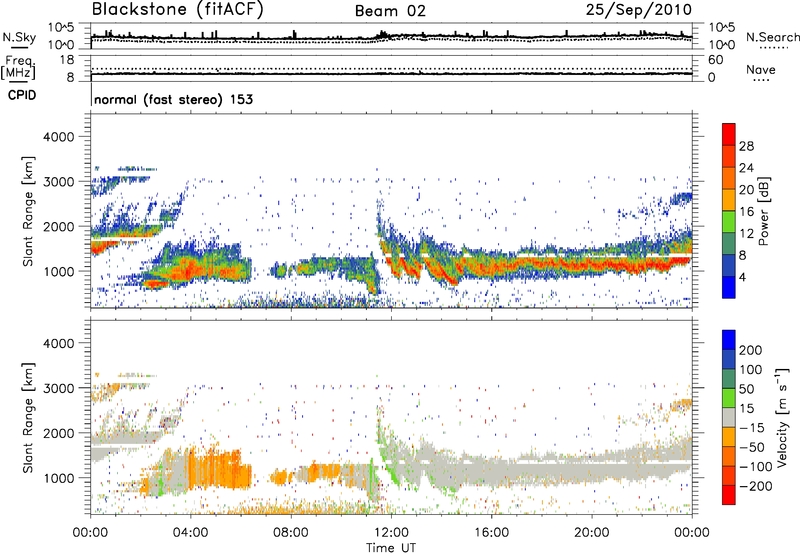
Task: Click the '18' frequency axis value
Action: (x=67, y=60)
